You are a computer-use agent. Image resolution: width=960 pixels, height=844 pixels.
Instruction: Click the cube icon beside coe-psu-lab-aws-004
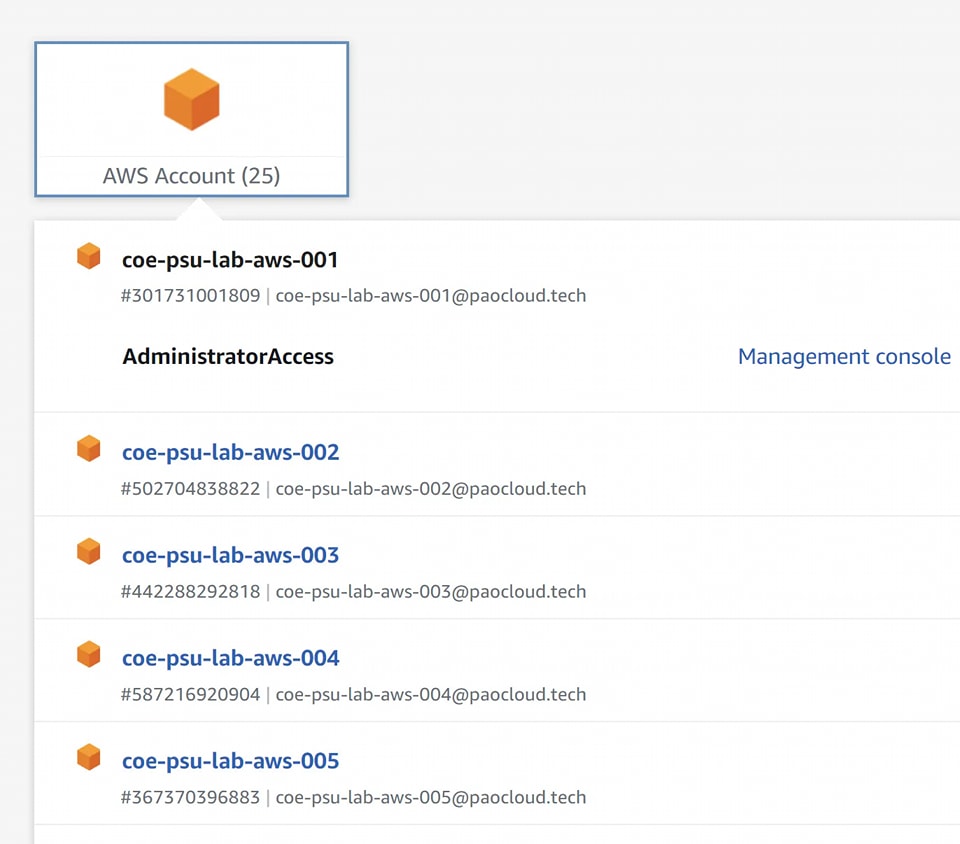89,655
